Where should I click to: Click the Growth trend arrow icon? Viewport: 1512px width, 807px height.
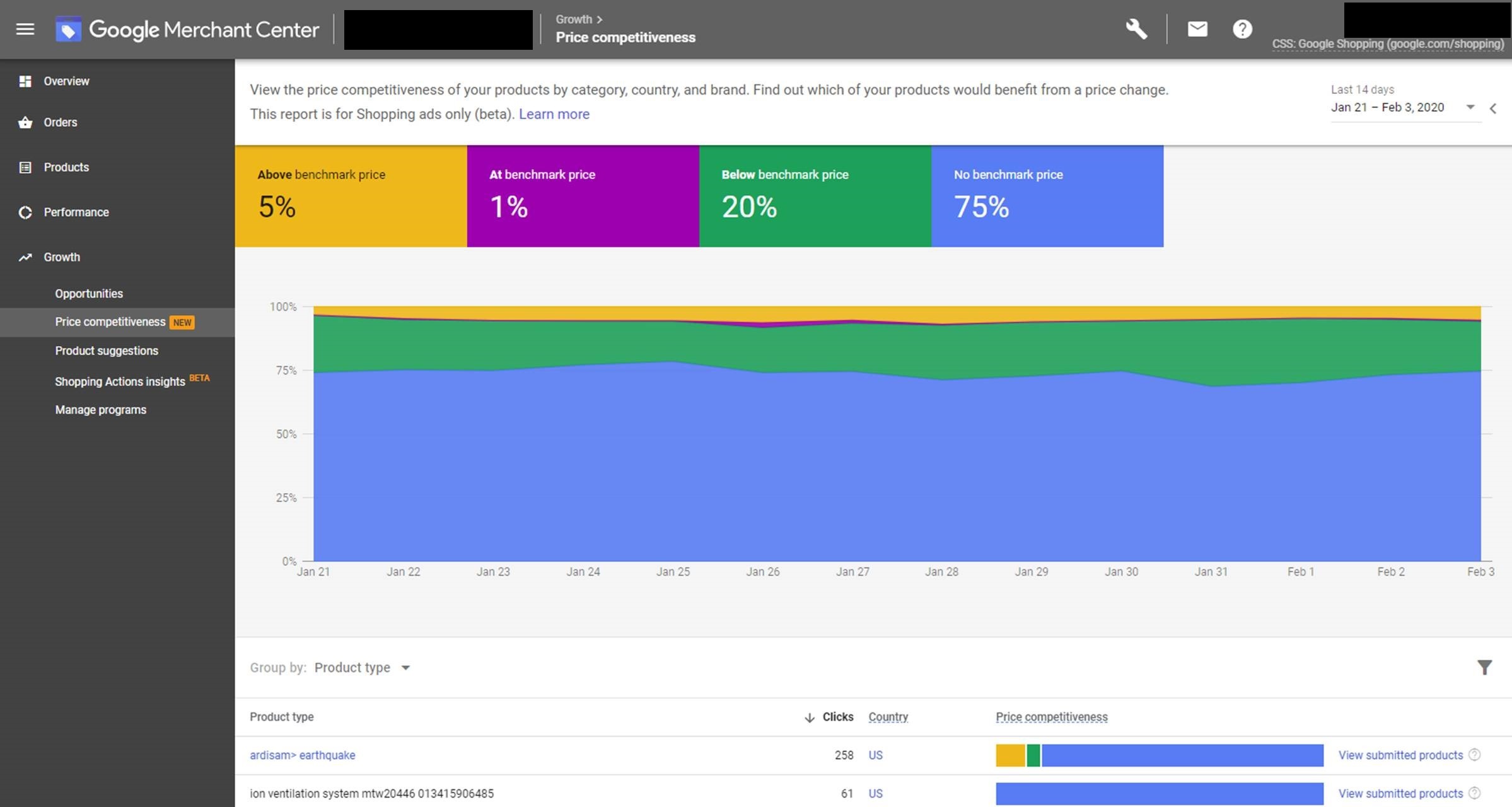[25, 257]
